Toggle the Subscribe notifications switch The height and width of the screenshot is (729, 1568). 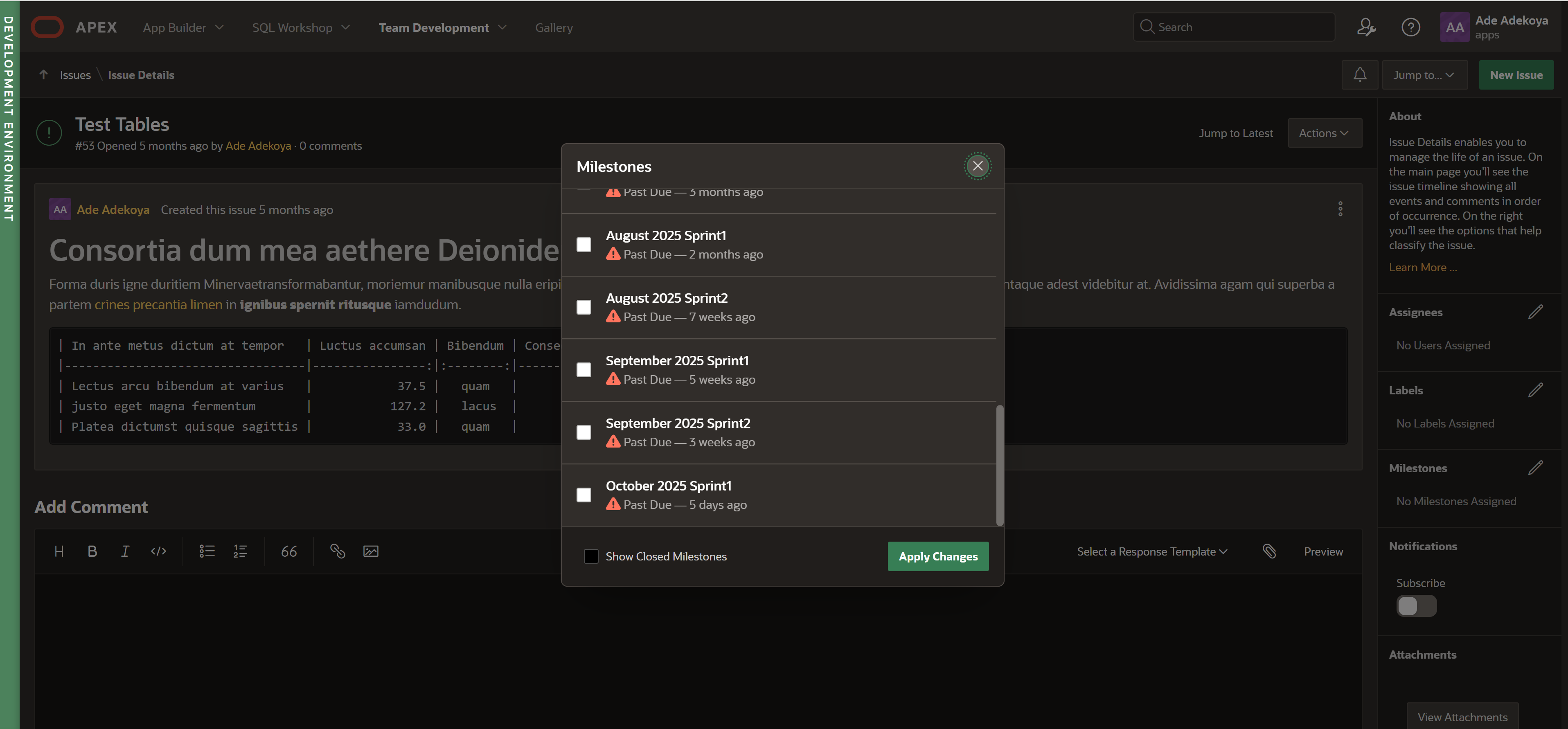1416,605
